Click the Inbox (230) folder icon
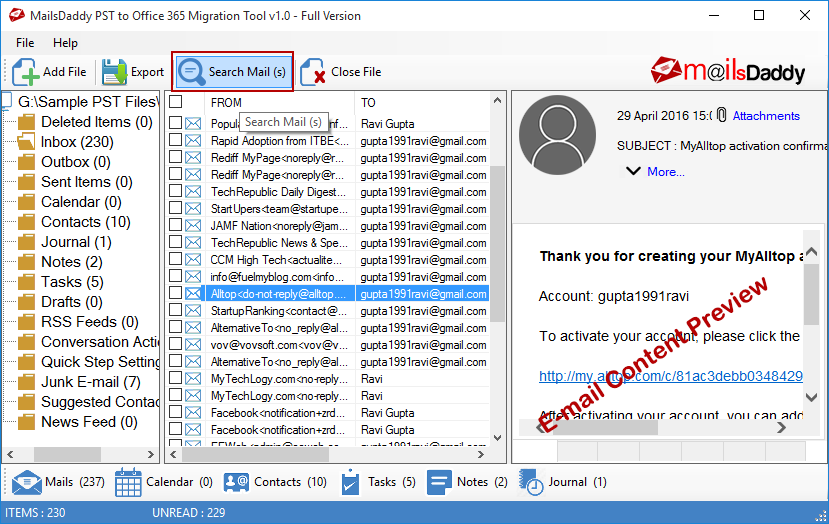 [26, 142]
